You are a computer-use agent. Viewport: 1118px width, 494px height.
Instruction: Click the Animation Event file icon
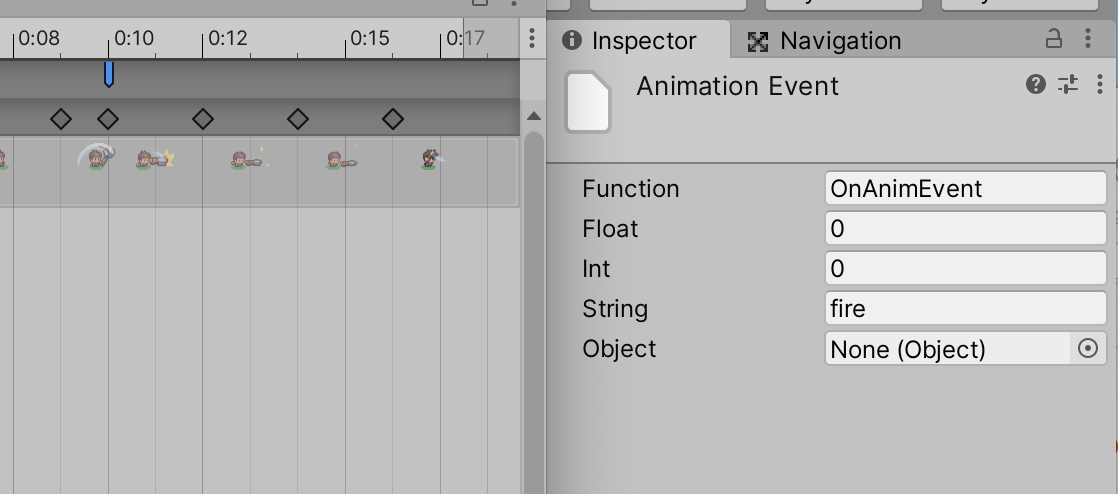pyautogui.click(x=588, y=102)
